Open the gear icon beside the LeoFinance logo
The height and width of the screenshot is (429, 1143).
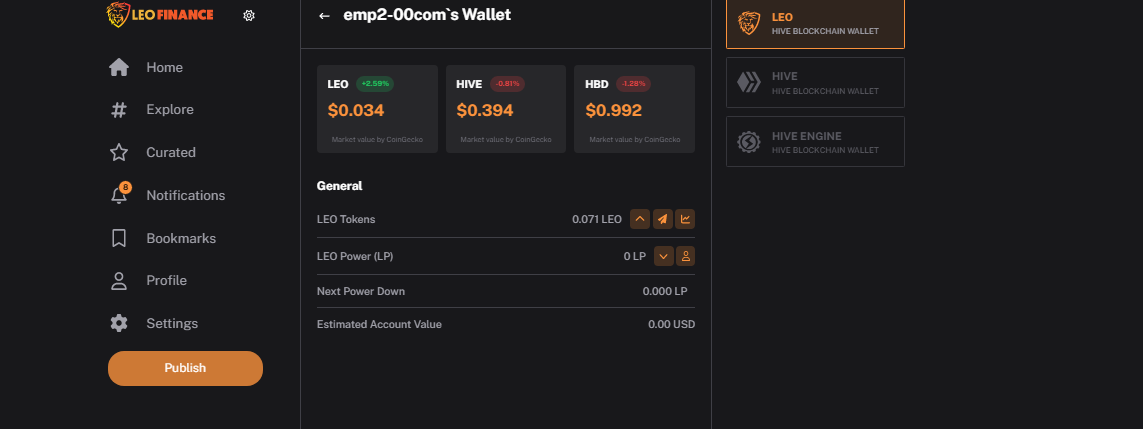(249, 15)
